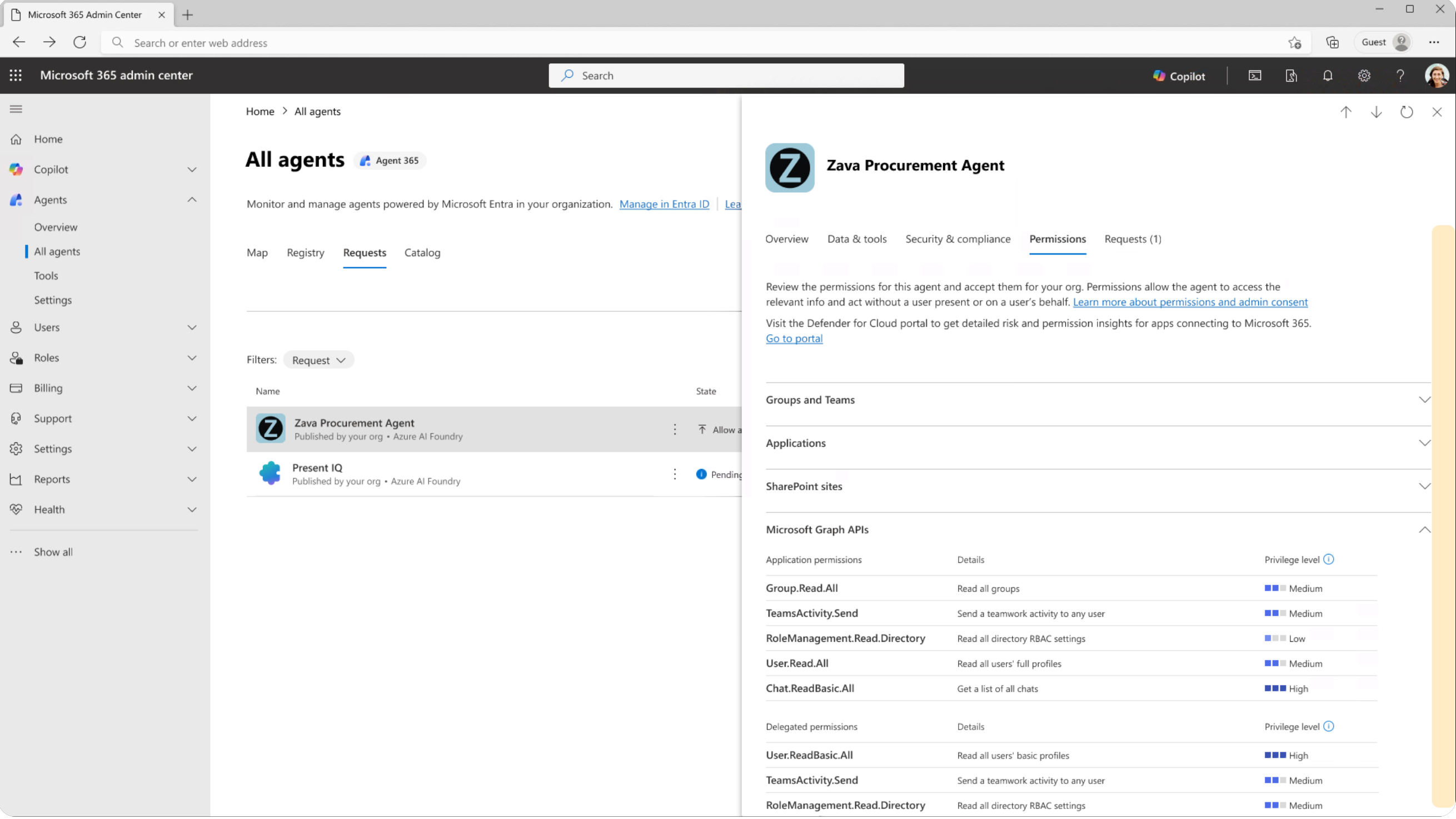Click the admin center search box
This screenshot has height=819, width=1456.
coord(726,76)
